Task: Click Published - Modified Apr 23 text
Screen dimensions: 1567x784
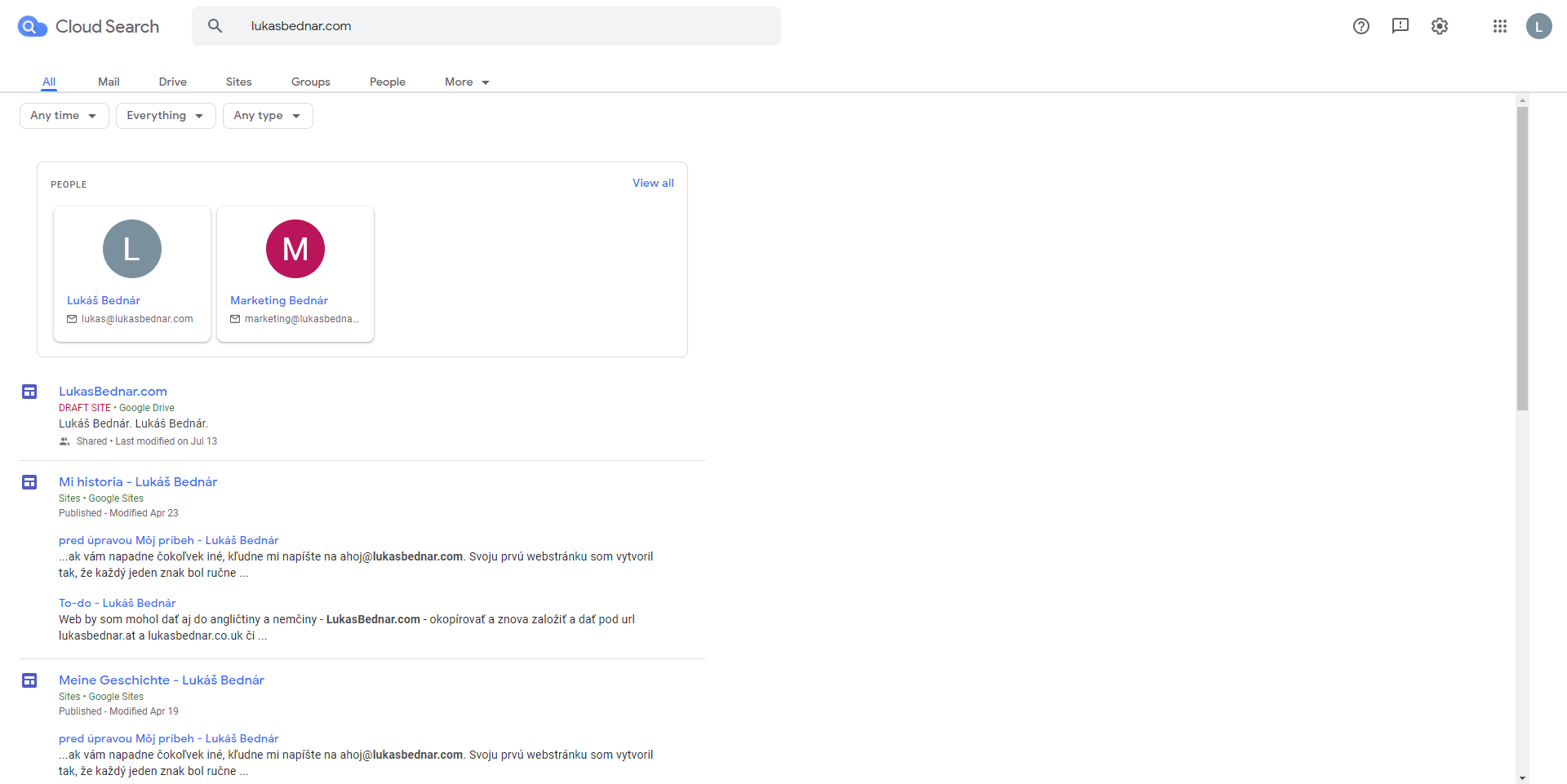Action: (x=118, y=513)
